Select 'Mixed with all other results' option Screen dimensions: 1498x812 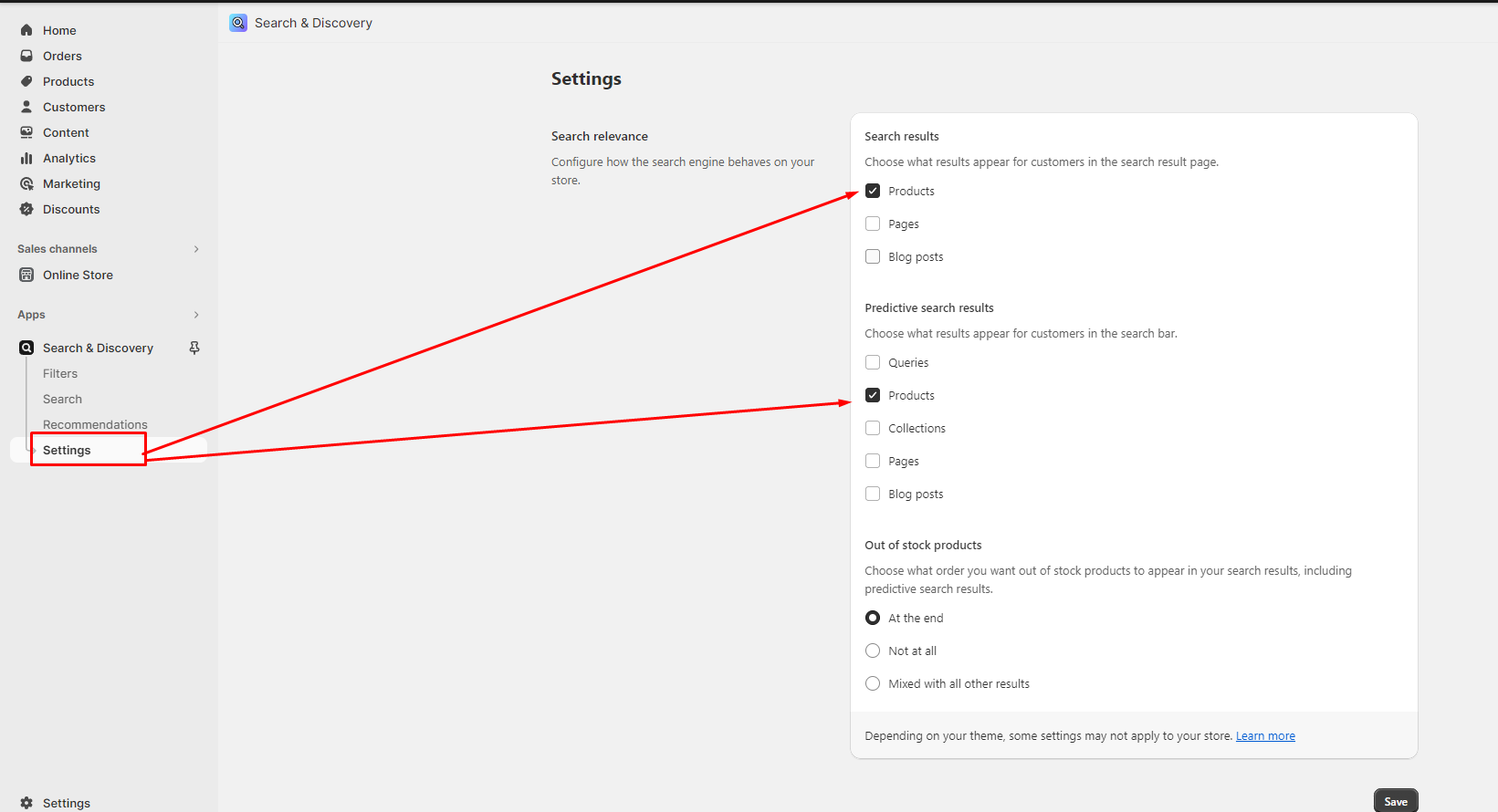873,683
